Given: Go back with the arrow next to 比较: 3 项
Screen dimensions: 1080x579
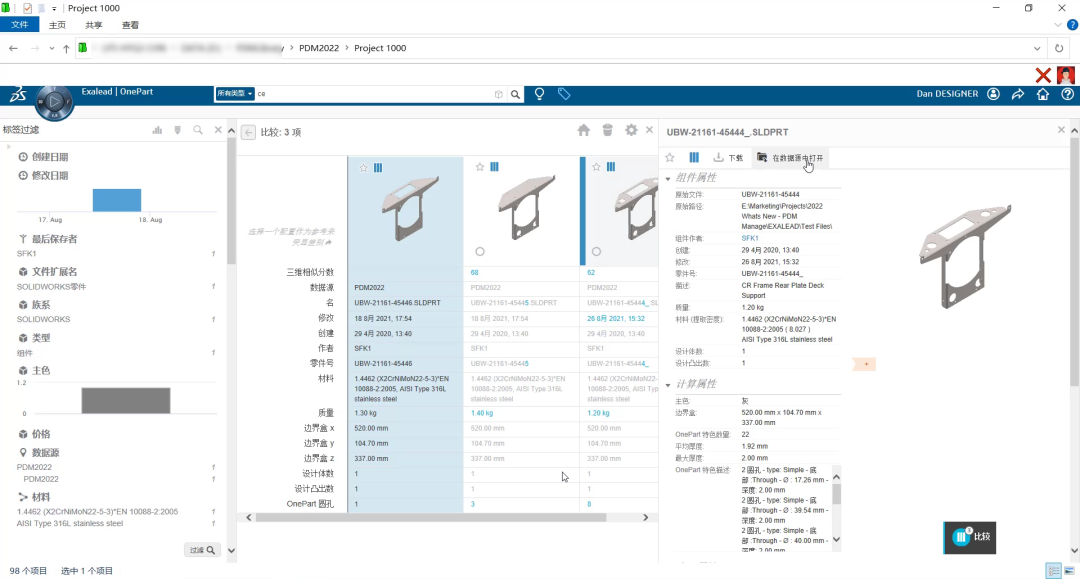Looking at the screenshot, I should 249,132.
